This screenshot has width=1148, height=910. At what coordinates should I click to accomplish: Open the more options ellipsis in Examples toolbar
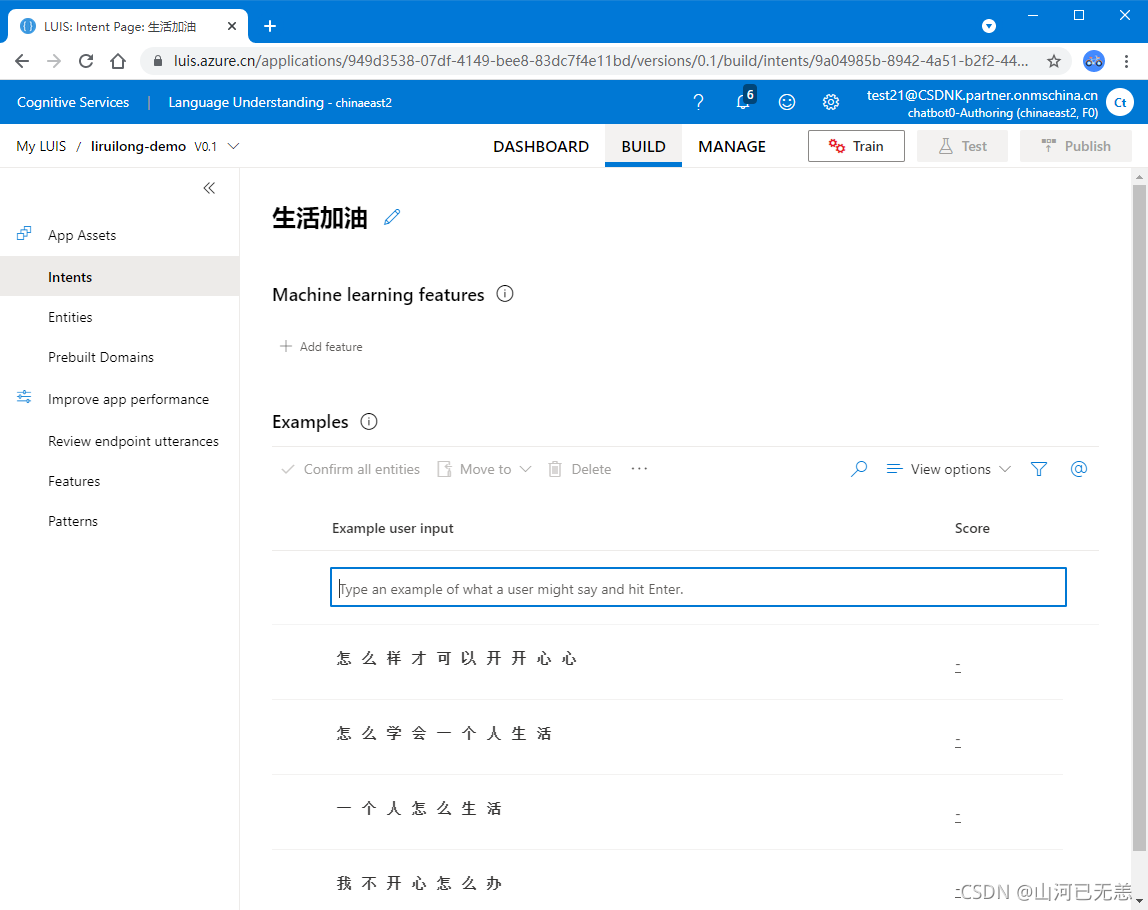point(639,469)
